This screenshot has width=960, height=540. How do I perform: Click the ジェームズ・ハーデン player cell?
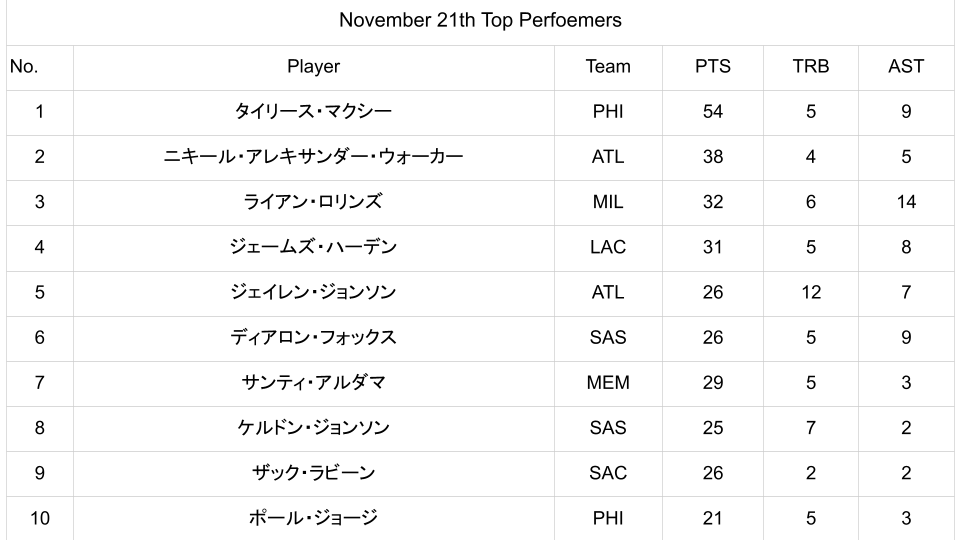(313, 247)
